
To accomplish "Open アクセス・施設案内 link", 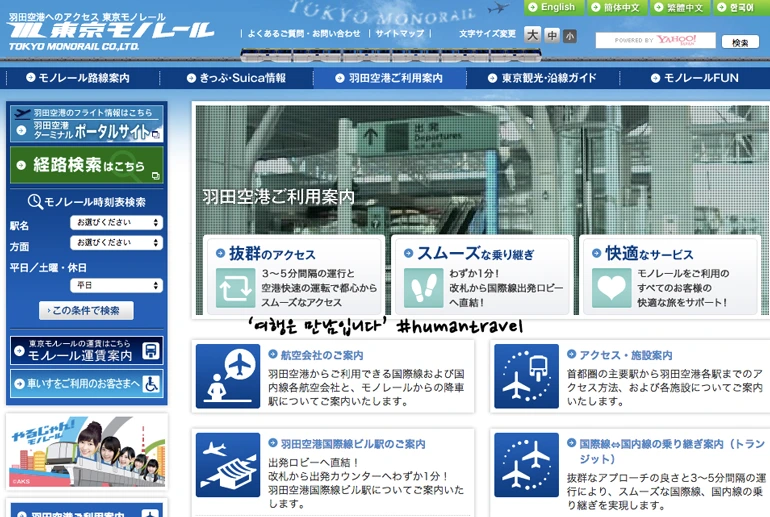I will (x=626, y=355).
